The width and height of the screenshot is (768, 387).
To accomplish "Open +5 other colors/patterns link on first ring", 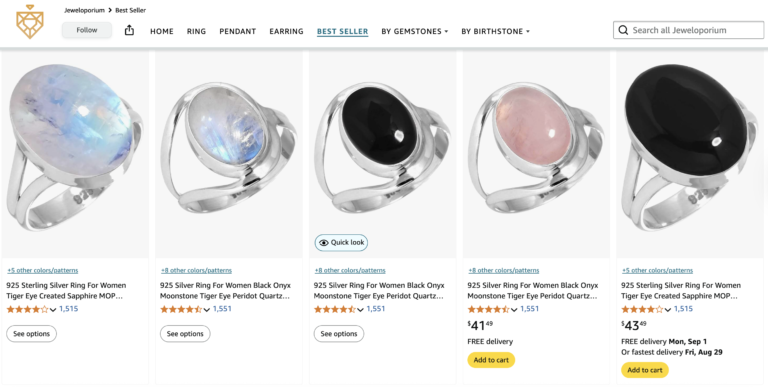I will tap(43, 270).
